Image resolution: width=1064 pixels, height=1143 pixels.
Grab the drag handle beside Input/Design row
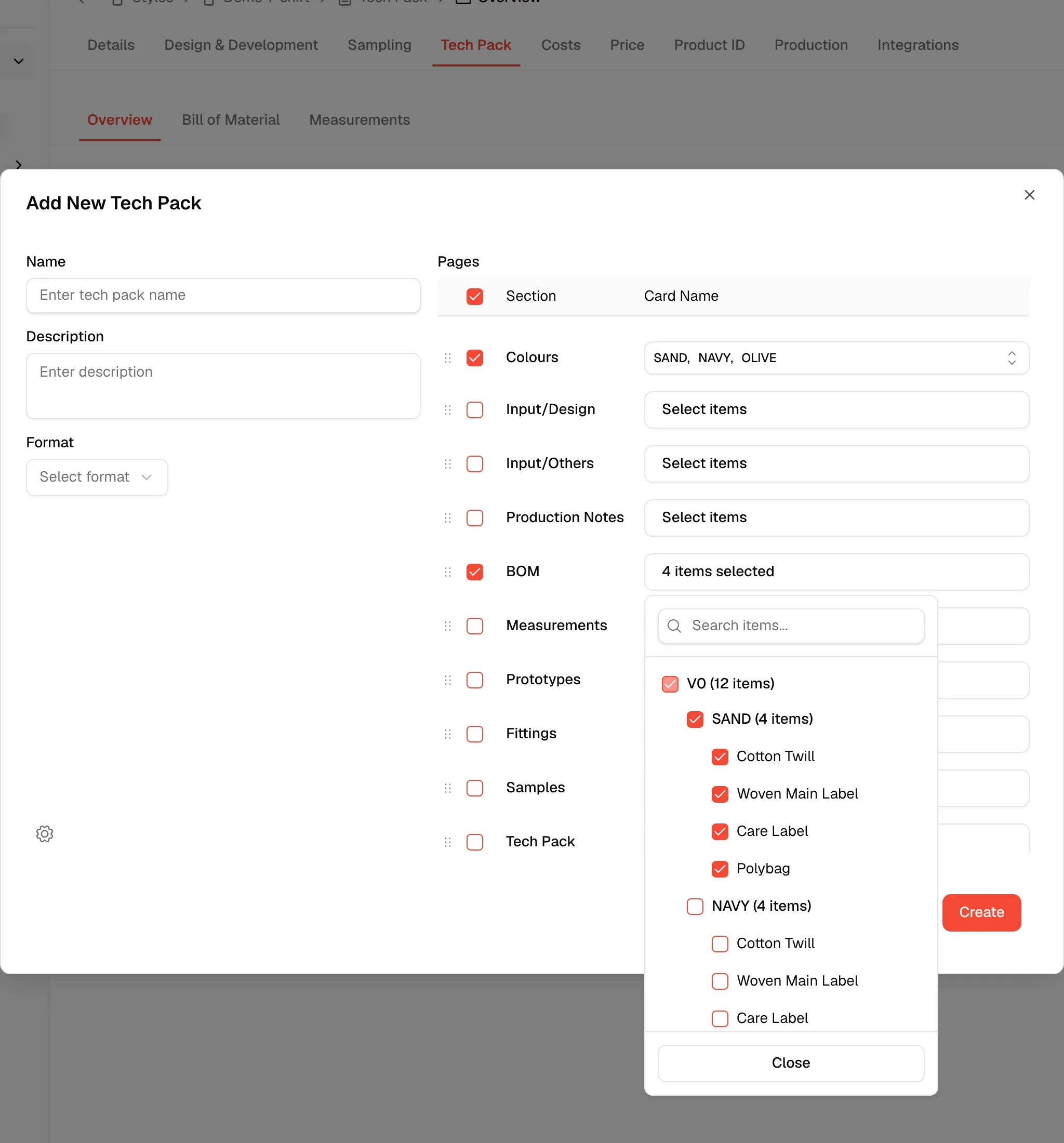448,410
